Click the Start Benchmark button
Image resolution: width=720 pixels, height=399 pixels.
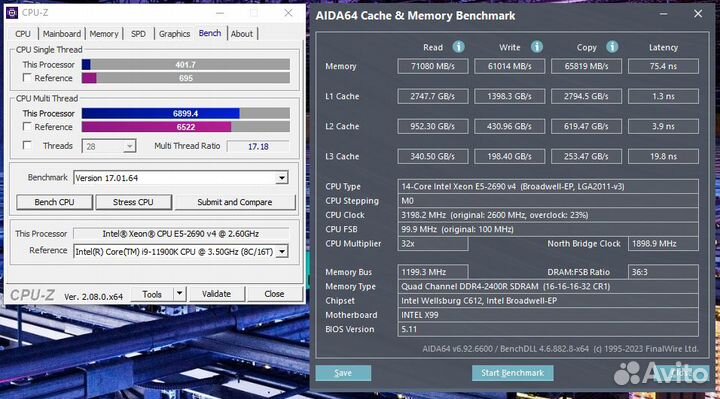coord(512,373)
